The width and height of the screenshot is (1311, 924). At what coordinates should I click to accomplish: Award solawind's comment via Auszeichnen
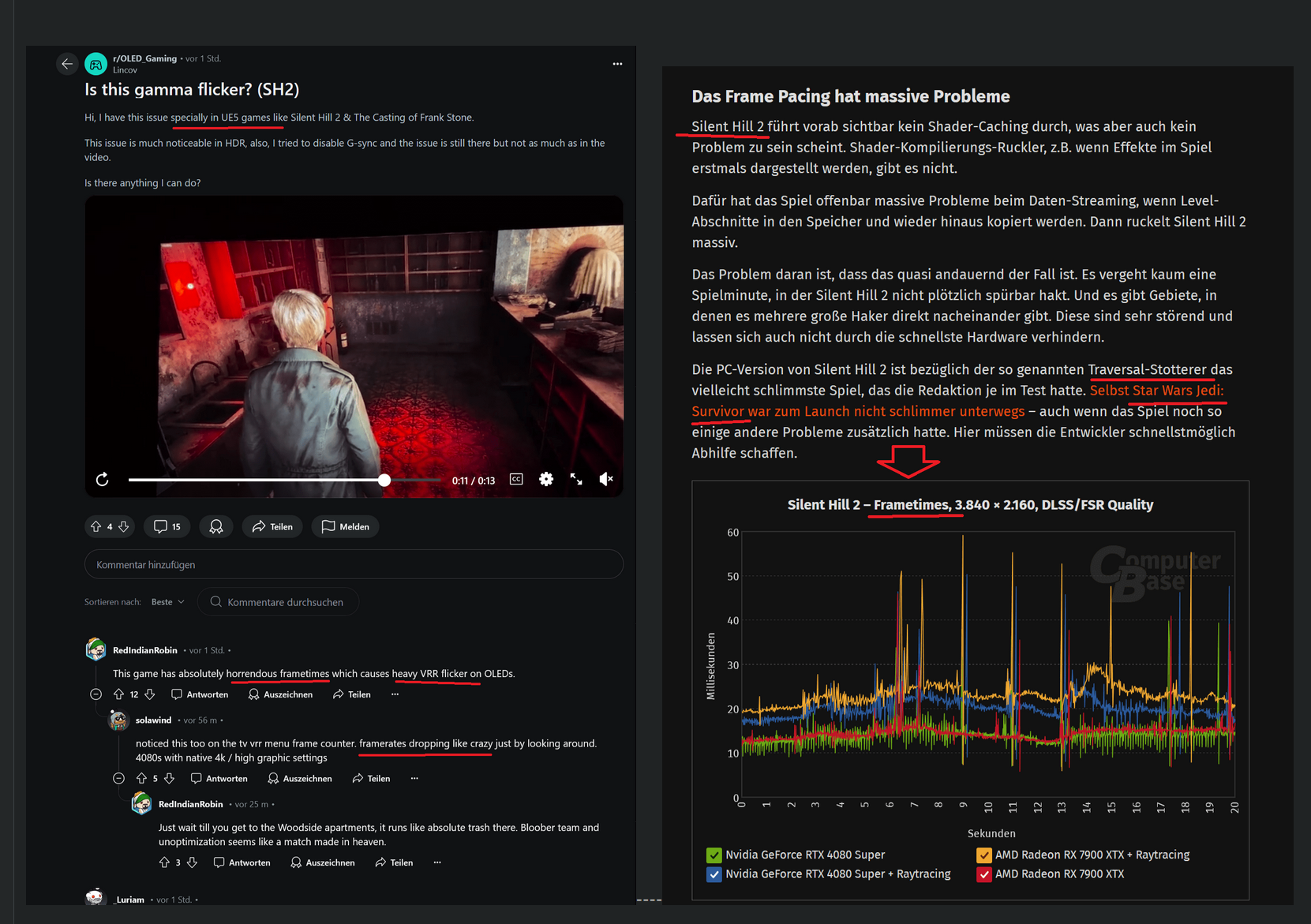coord(300,778)
